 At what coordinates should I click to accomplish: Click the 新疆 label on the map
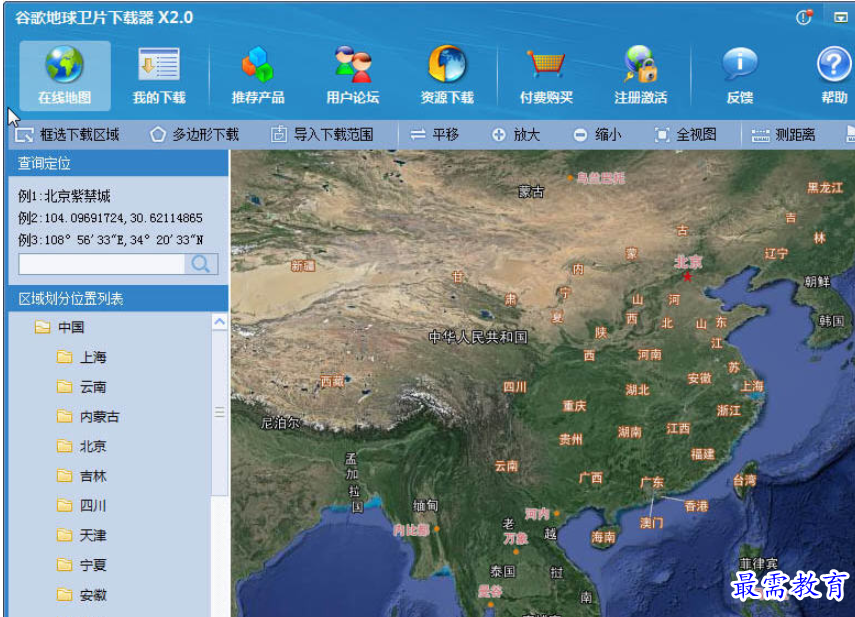coord(303,266)
